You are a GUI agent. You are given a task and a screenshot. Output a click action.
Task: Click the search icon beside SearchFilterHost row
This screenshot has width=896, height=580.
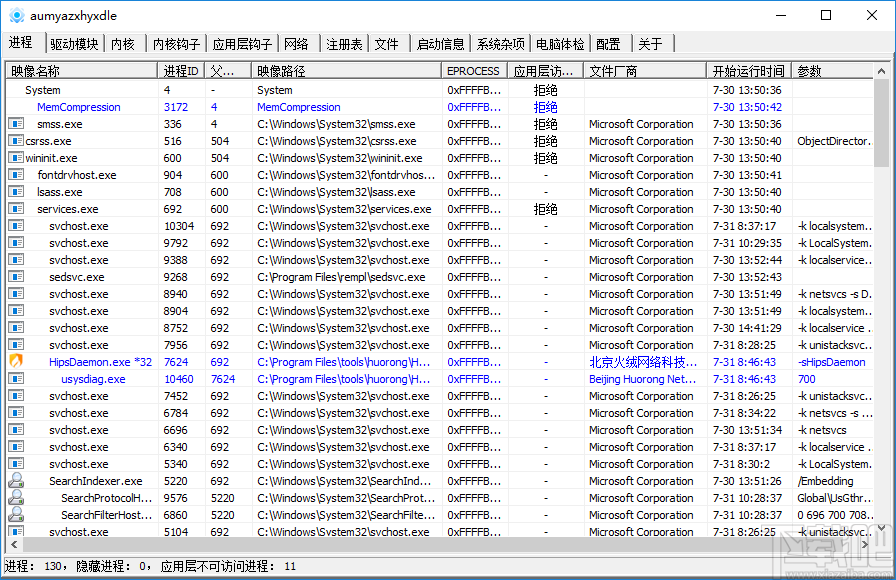[16, 514]
